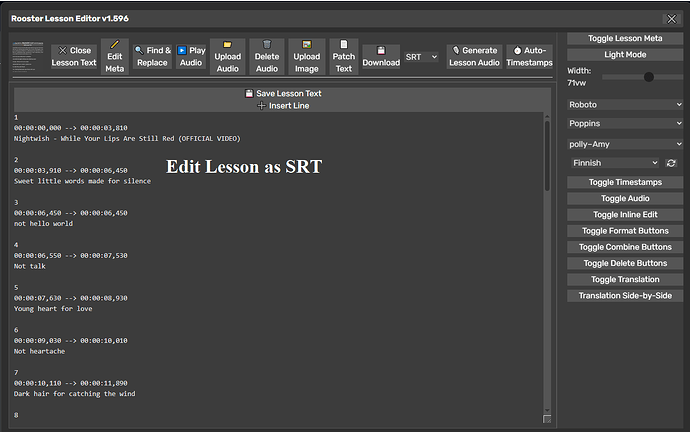
Task: Click the lesson thumbnail image in toolbar
Action: (x=28, y=57)
